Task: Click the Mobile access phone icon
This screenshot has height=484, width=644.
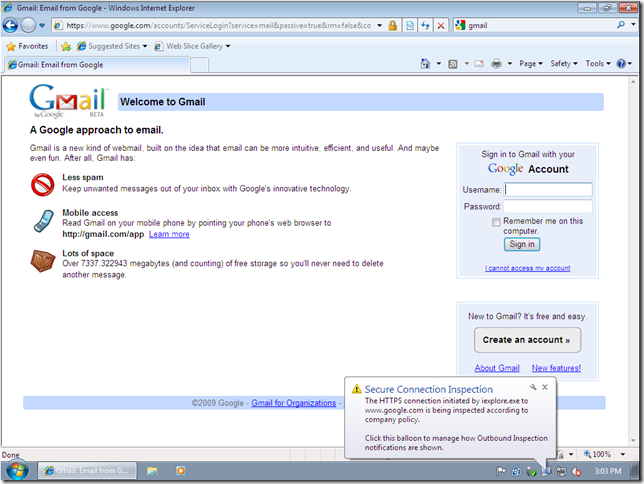Action: (44, 221)
